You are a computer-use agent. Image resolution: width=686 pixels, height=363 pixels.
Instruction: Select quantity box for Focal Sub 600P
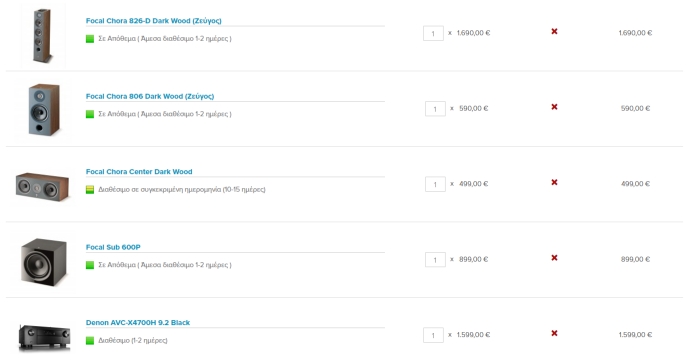[435, 260]
